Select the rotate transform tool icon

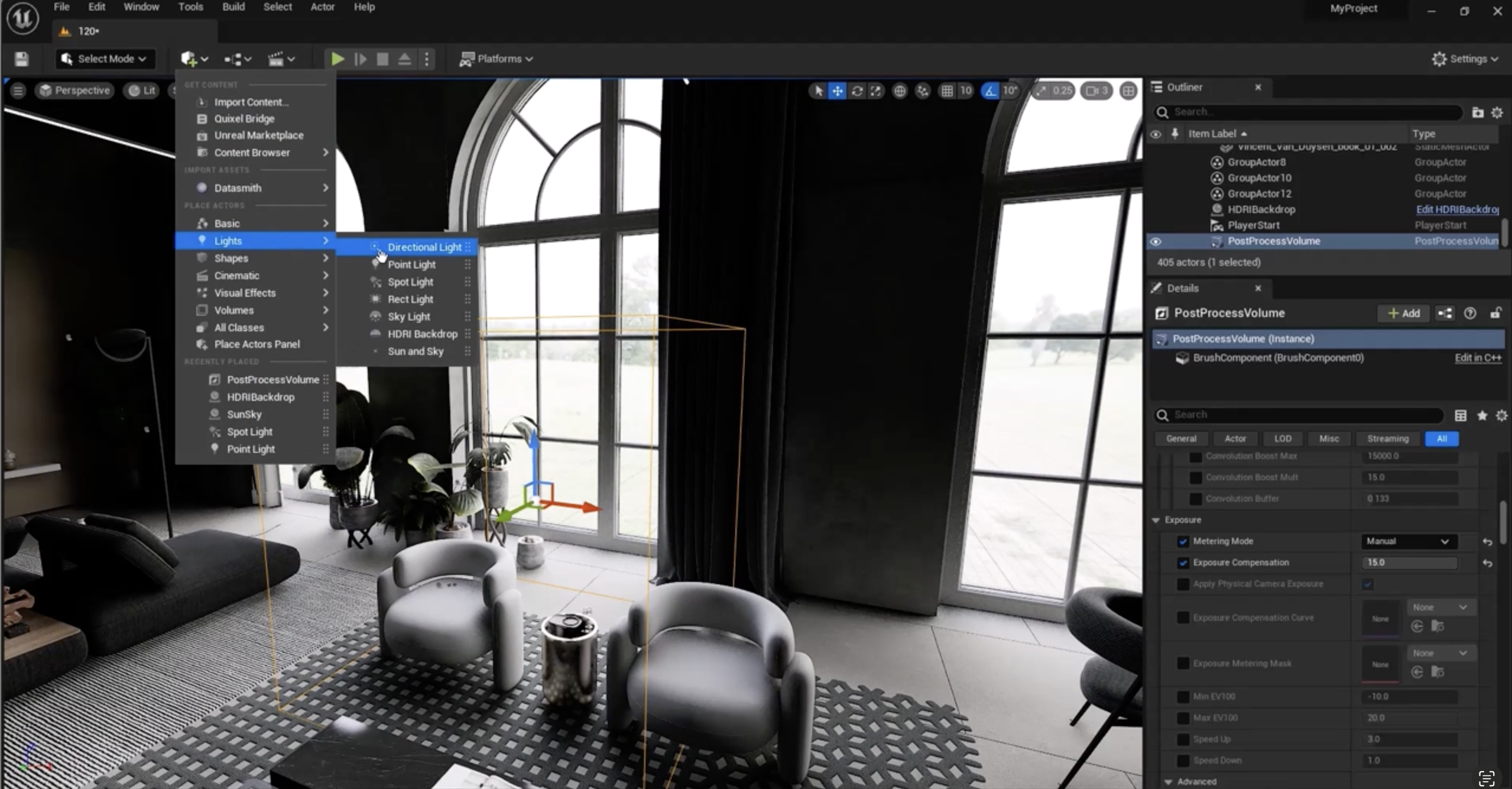click(x=857, y=90)
